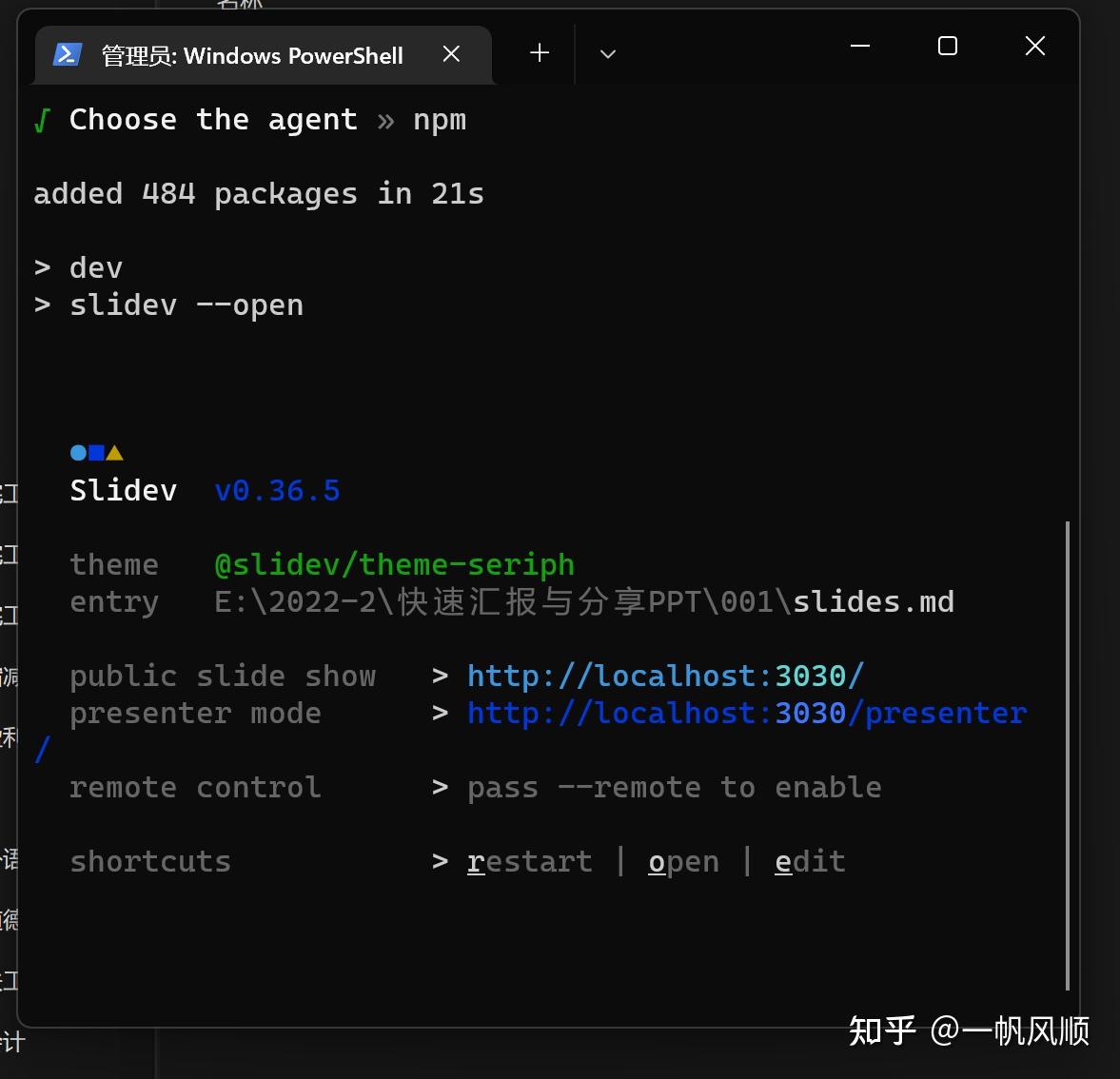This screenshot has height=1079, width=1120.
Task: Expand the terminal tab options menu
Action: click(x=607, y=54)
